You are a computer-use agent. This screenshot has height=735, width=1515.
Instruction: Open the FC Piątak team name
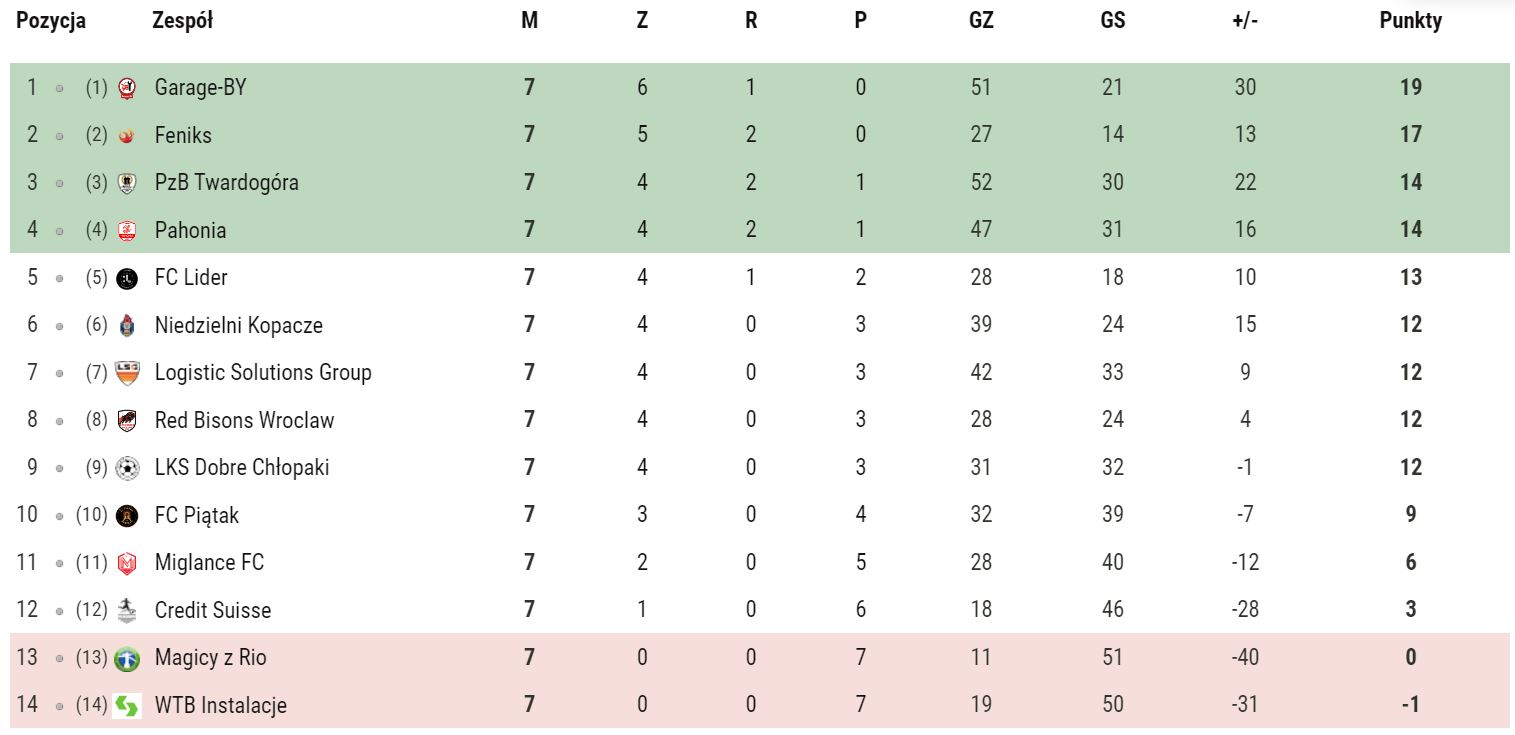tap(197, 515)
